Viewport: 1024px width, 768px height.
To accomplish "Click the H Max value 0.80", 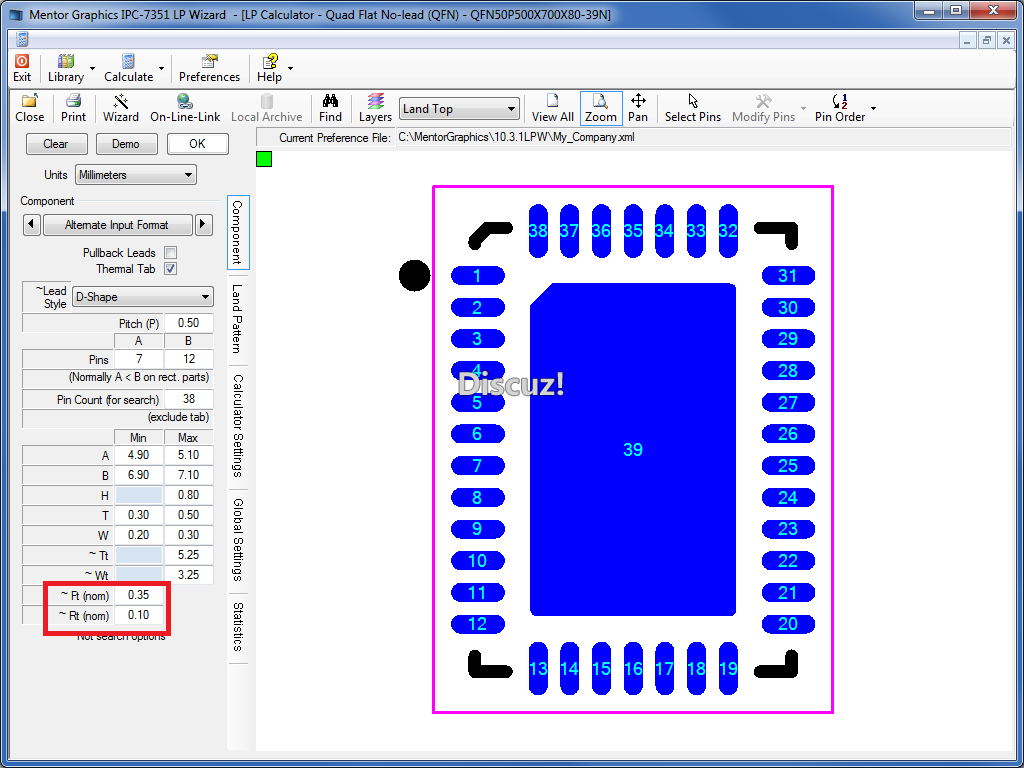I will point(188,495).
